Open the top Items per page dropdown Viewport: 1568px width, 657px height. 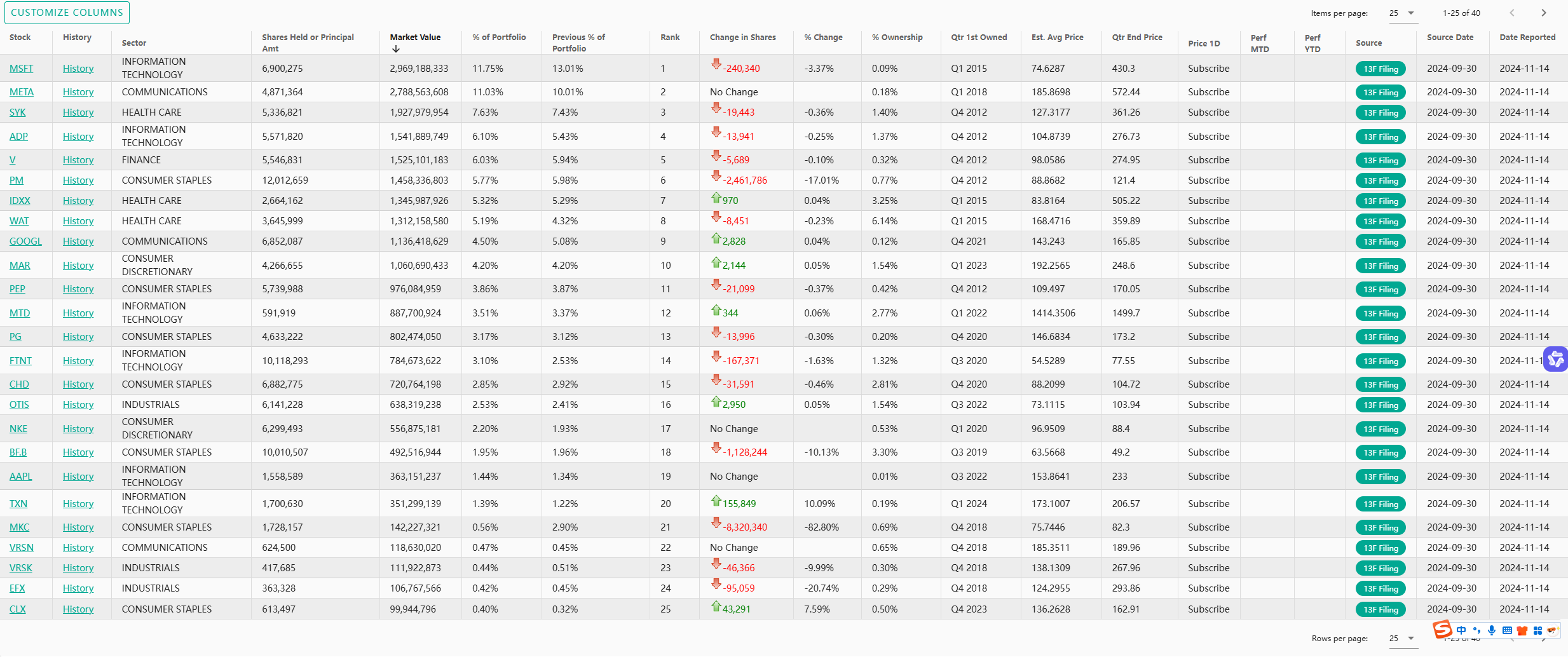point(1403,13)
